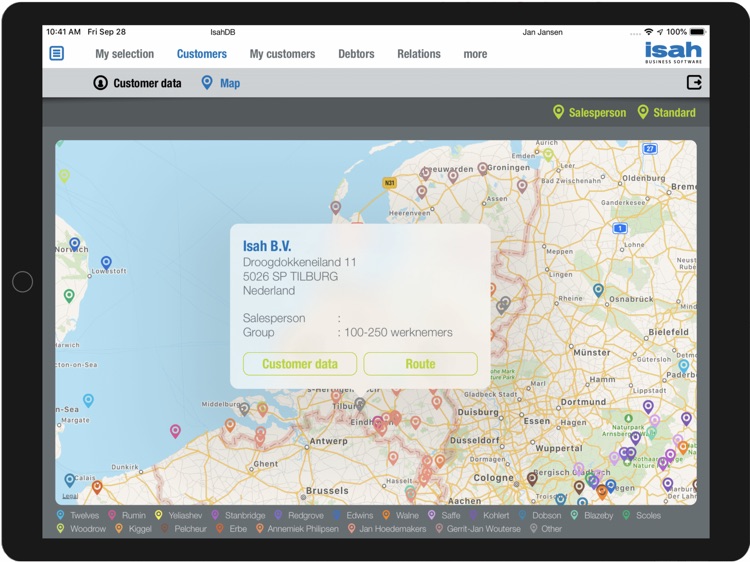
Task: Click the Twelves legend pin
Action: (60, 516)
